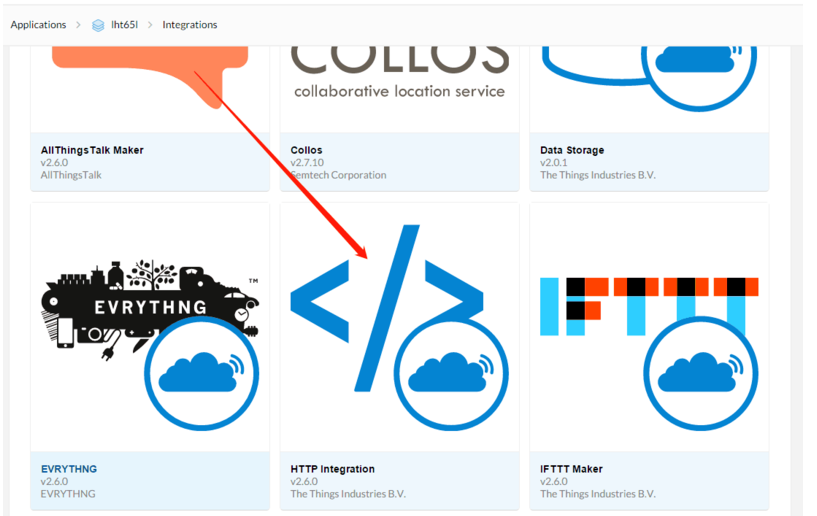The image size is (817, 516).
Task: Select the Data Storage card title
Action: coord(572,150)
